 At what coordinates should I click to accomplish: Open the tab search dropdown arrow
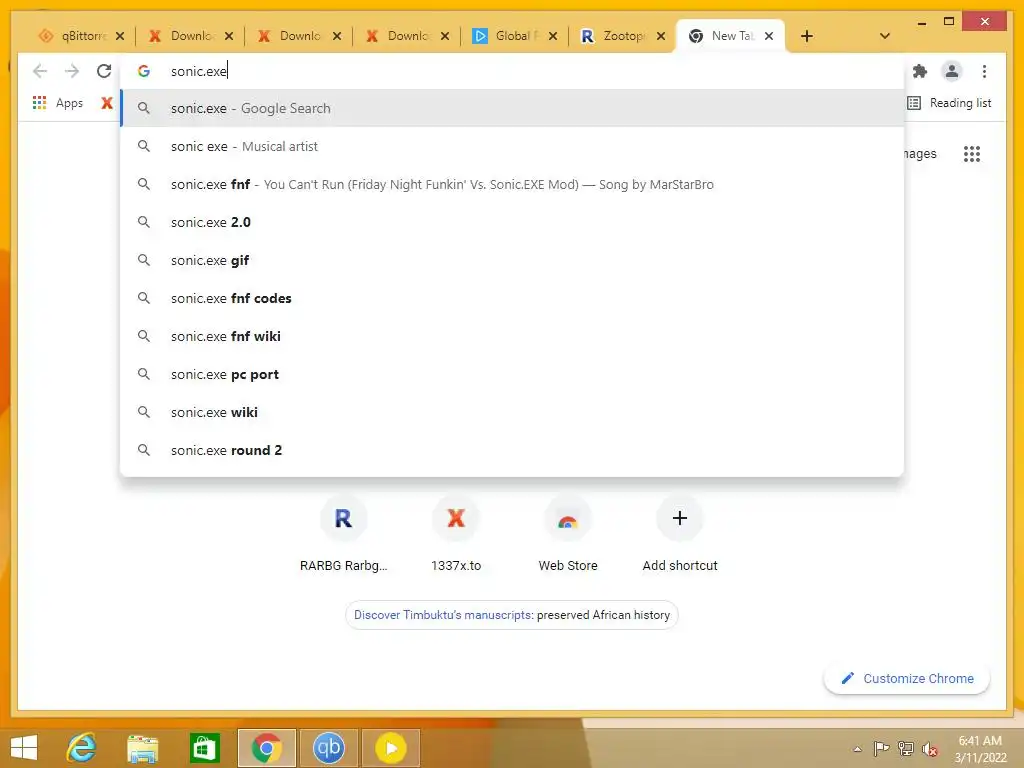[x=885, y=36]
